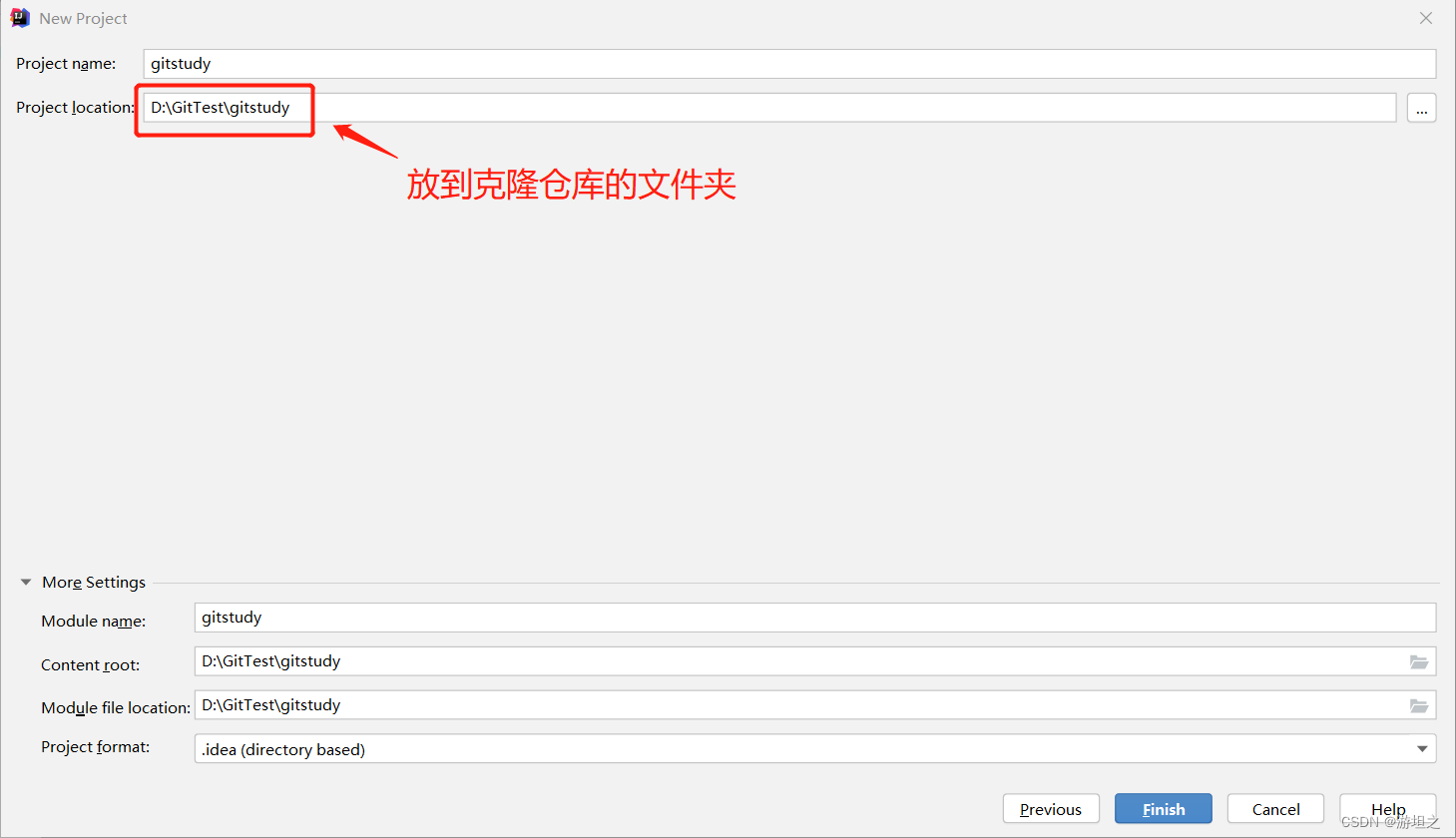Collapse the More Settings section
The image size is (1456, 838).
[x=26, y=582]
